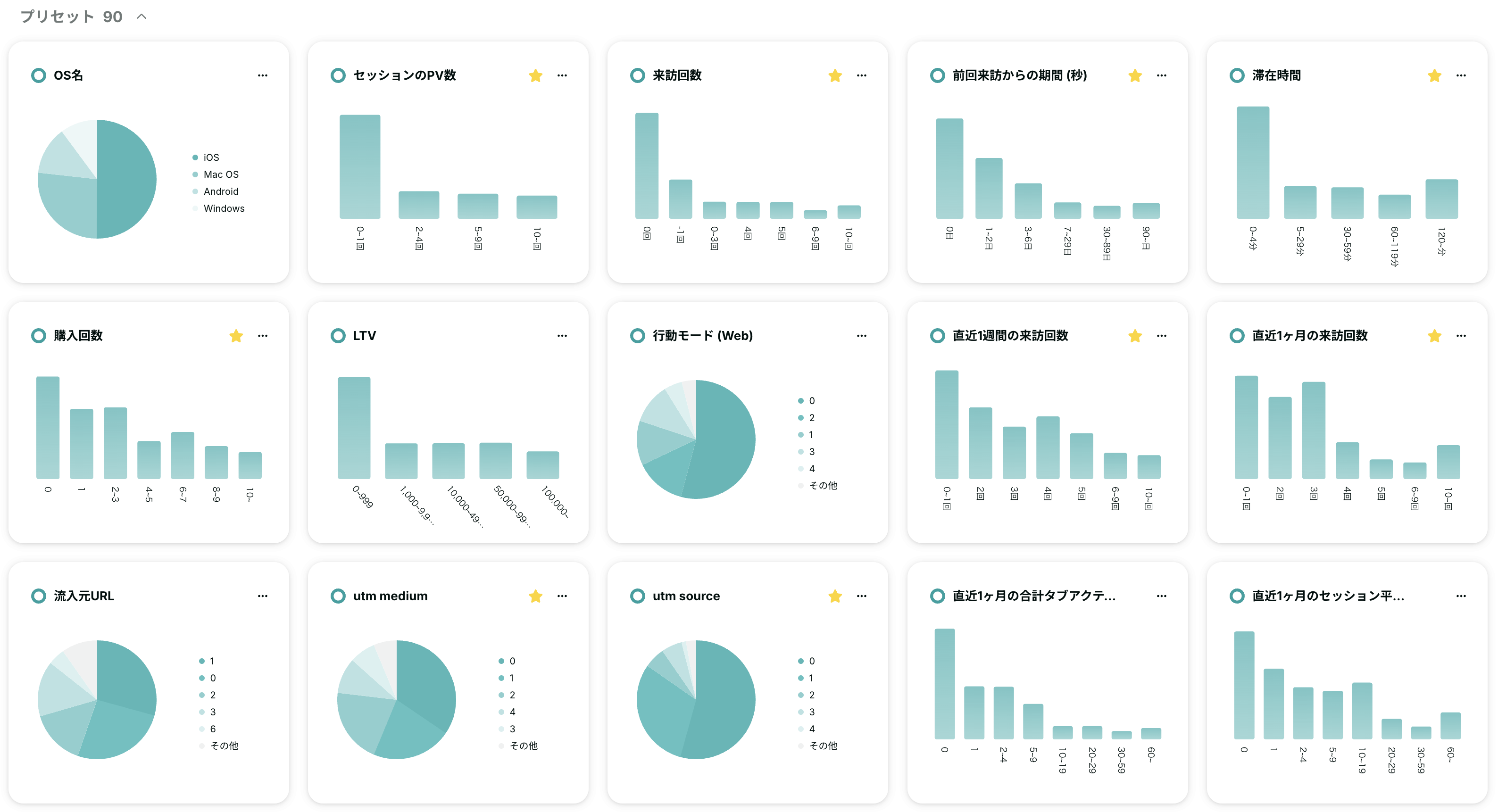Unstar the 来訪回数 favorite star
The height and width of the screenshot is (812, 1498).
click(835, 75)
